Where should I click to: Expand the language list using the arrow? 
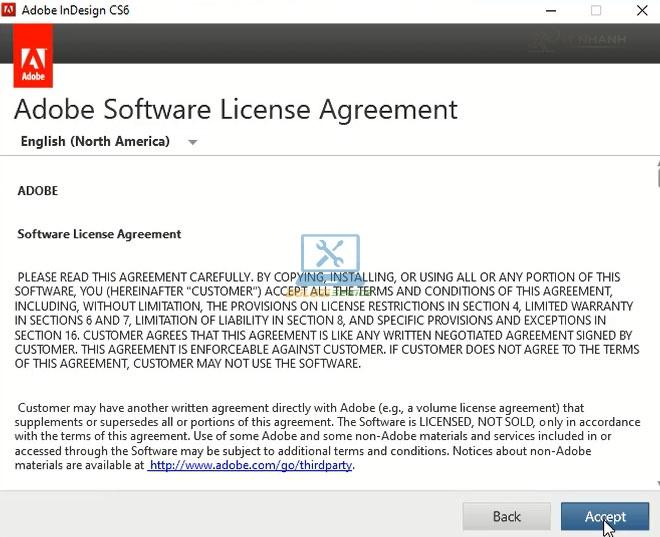coord(193,142)
